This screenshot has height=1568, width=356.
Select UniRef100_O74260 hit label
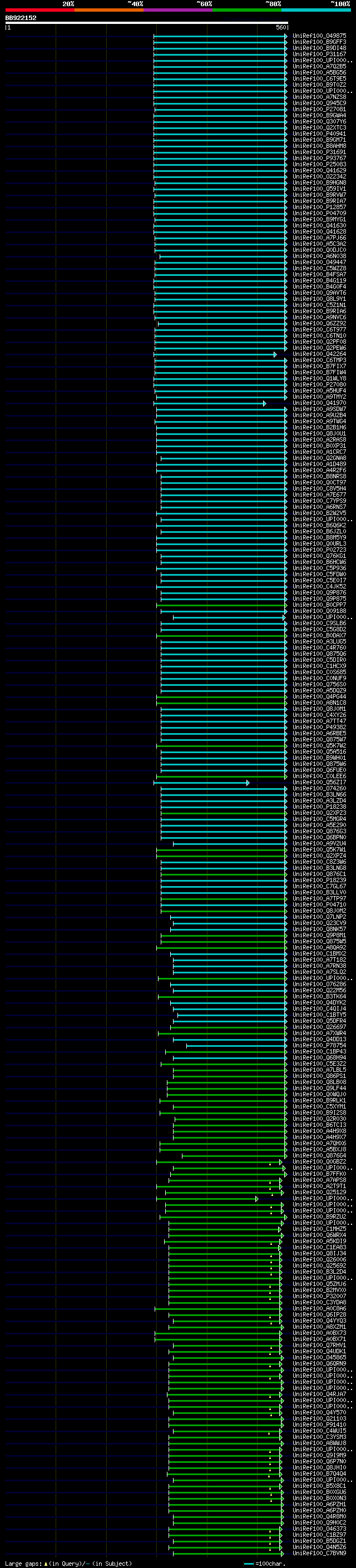pyautogui.click(x=319, y=788)
